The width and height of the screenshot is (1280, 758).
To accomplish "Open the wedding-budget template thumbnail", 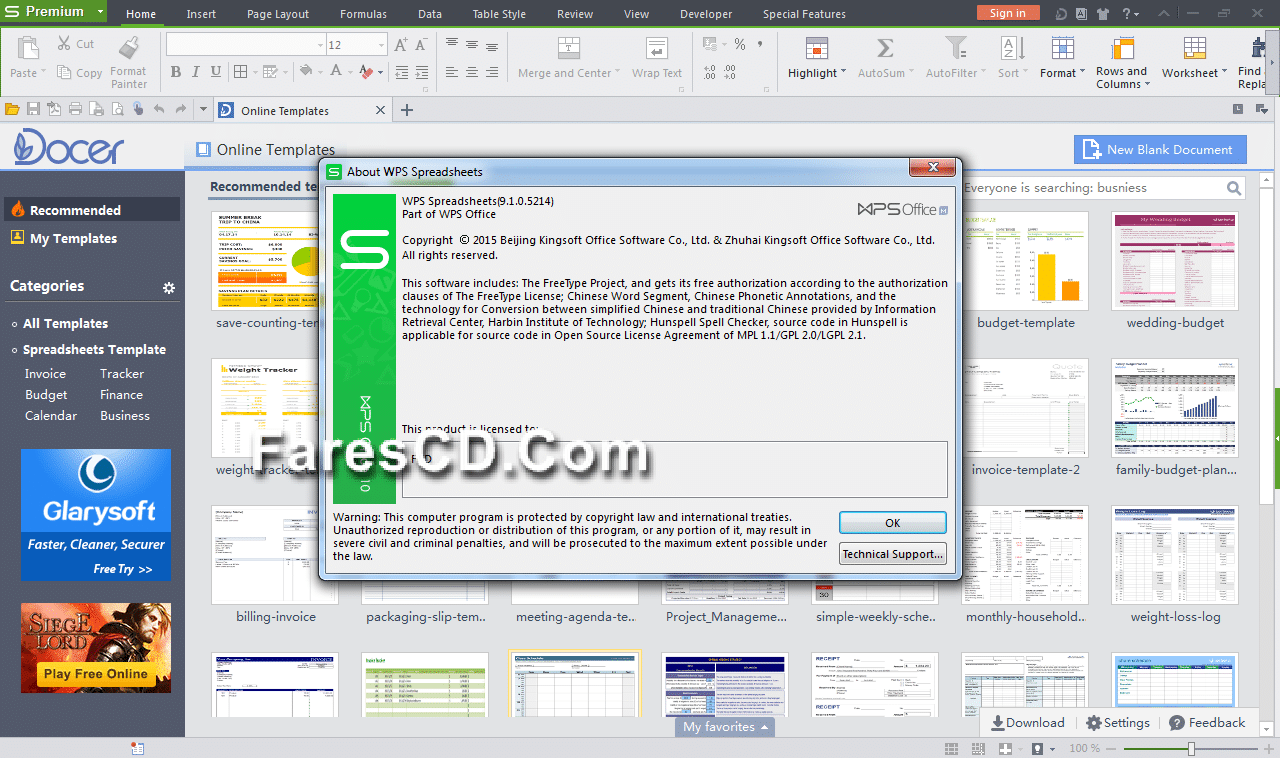I will coord(1175,261).
